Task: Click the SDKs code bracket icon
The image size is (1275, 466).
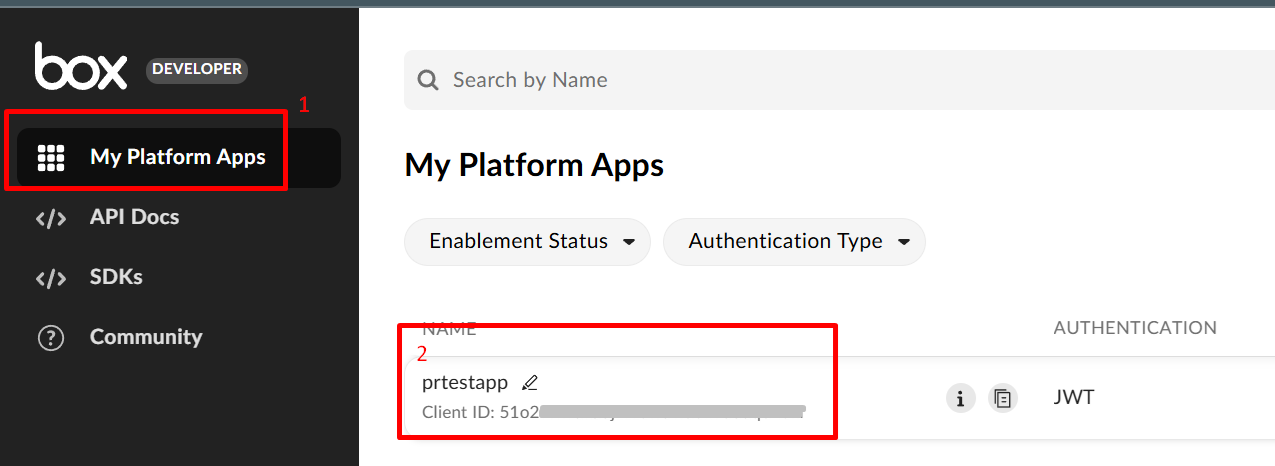Action: tap(50, 278)
